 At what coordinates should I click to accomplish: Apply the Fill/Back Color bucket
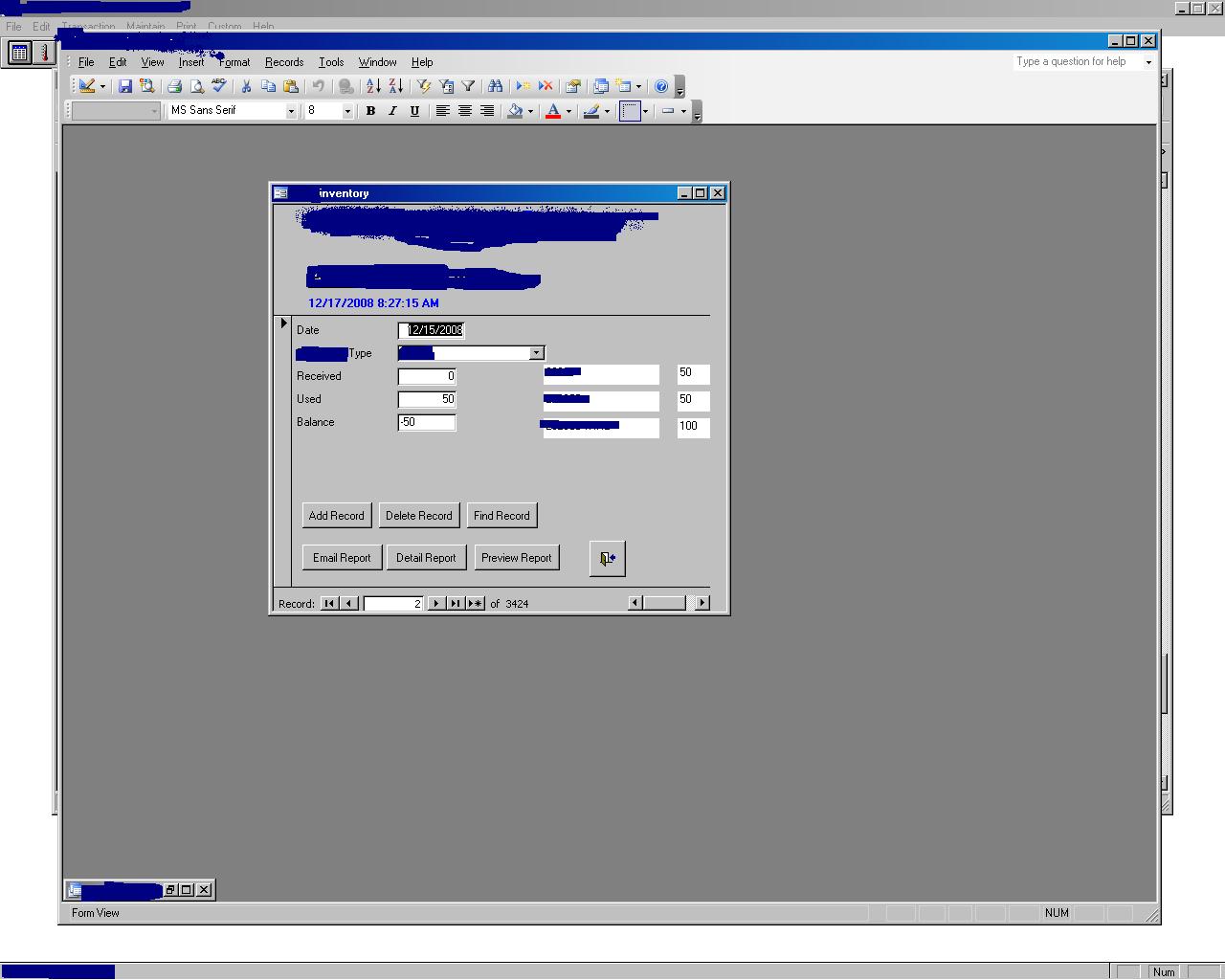(515, 111)
